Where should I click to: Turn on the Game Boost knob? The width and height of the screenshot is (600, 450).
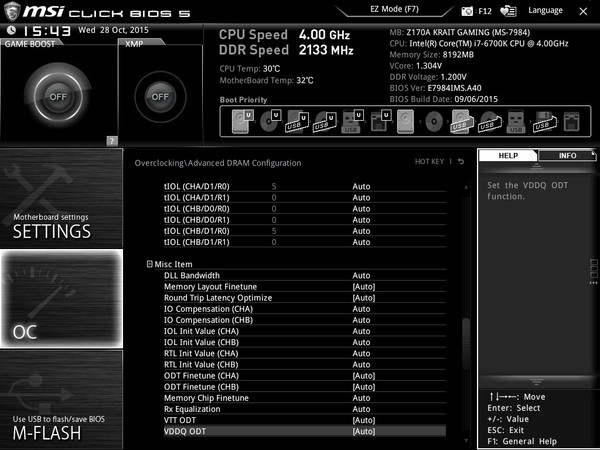click(58, 97)
